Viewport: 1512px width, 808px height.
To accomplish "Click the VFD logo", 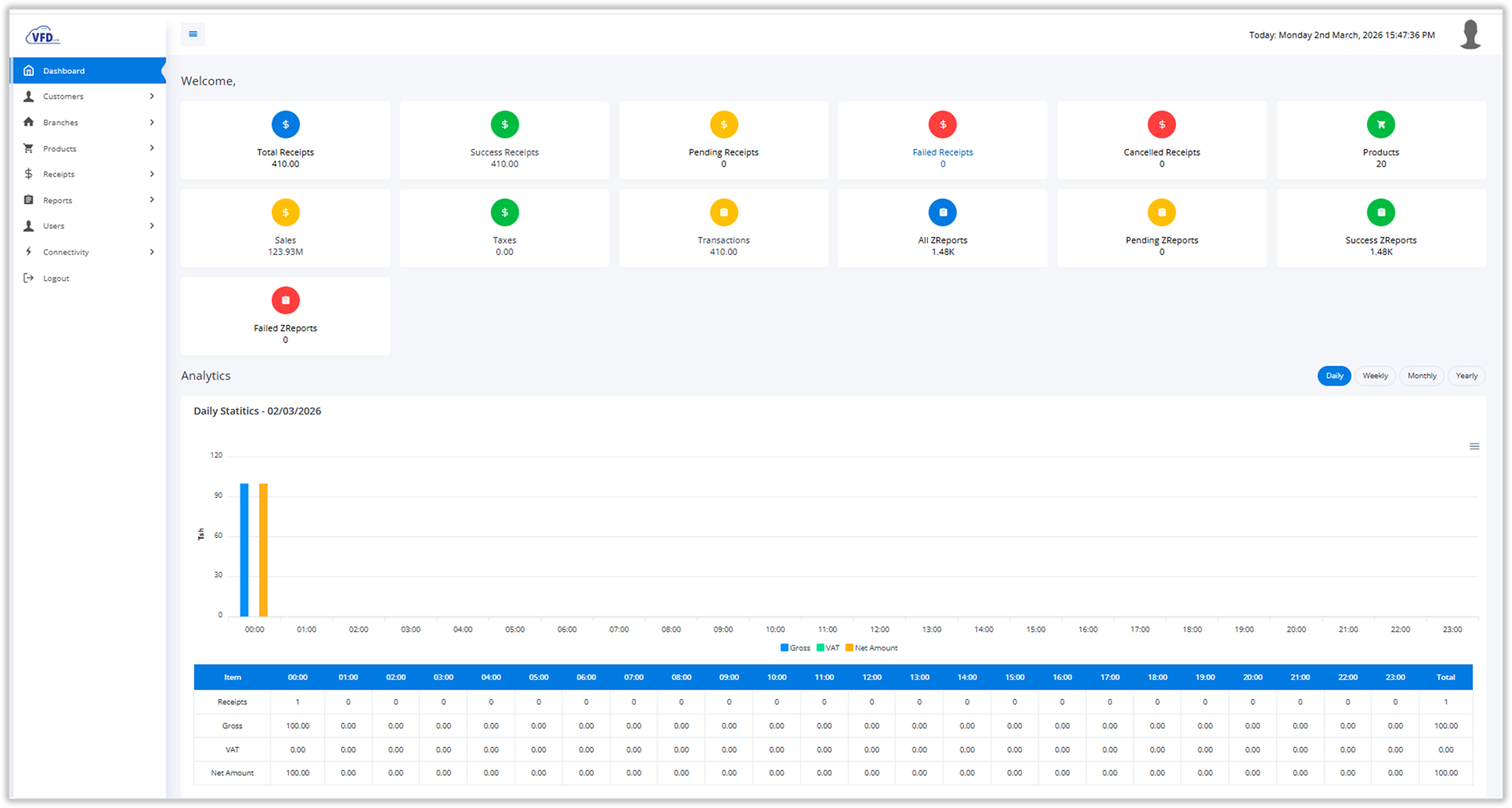I will pyautogui.click(x=43, y=35).
